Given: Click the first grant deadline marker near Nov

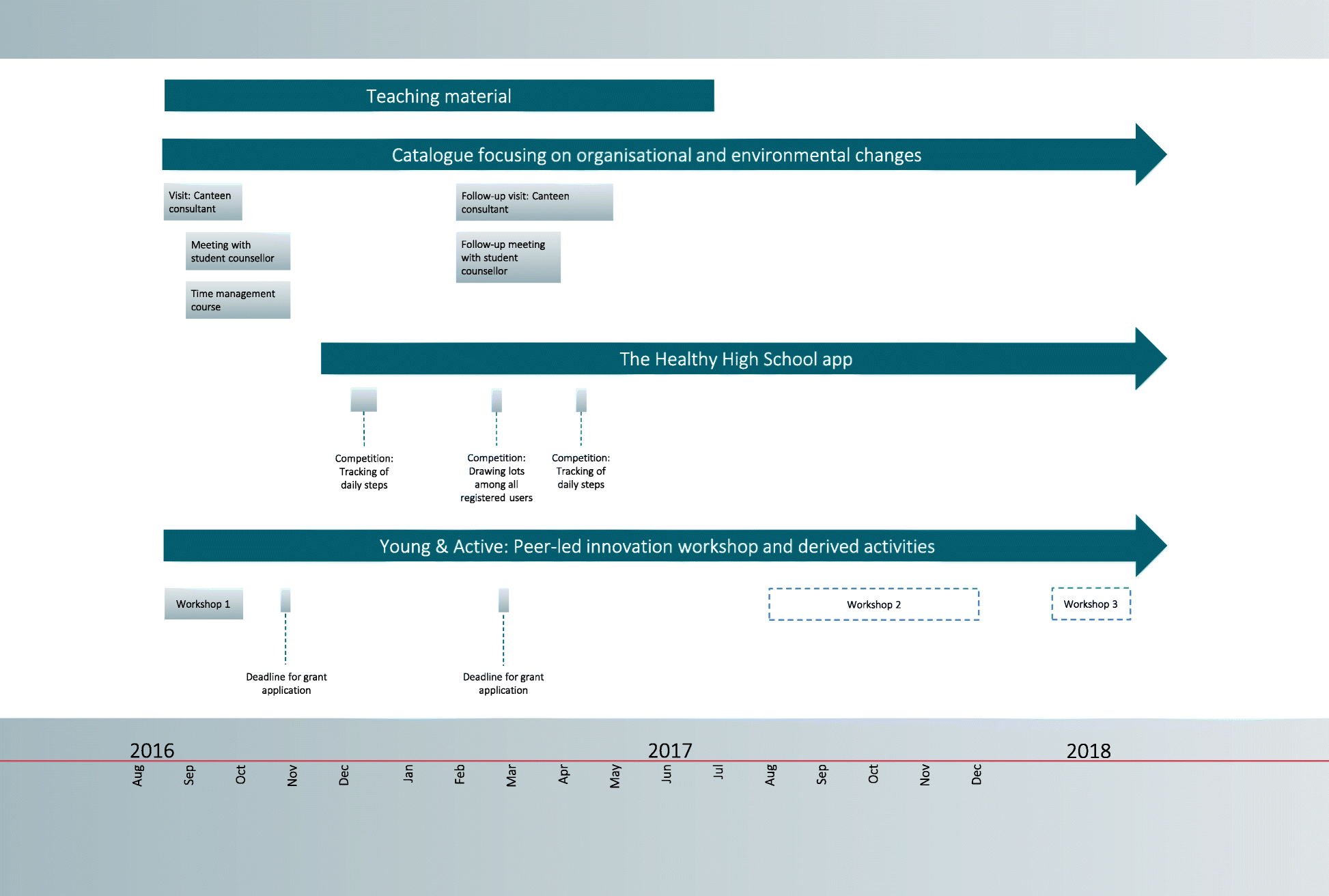Looking at the screenshot, I should [x=285, y=600].
